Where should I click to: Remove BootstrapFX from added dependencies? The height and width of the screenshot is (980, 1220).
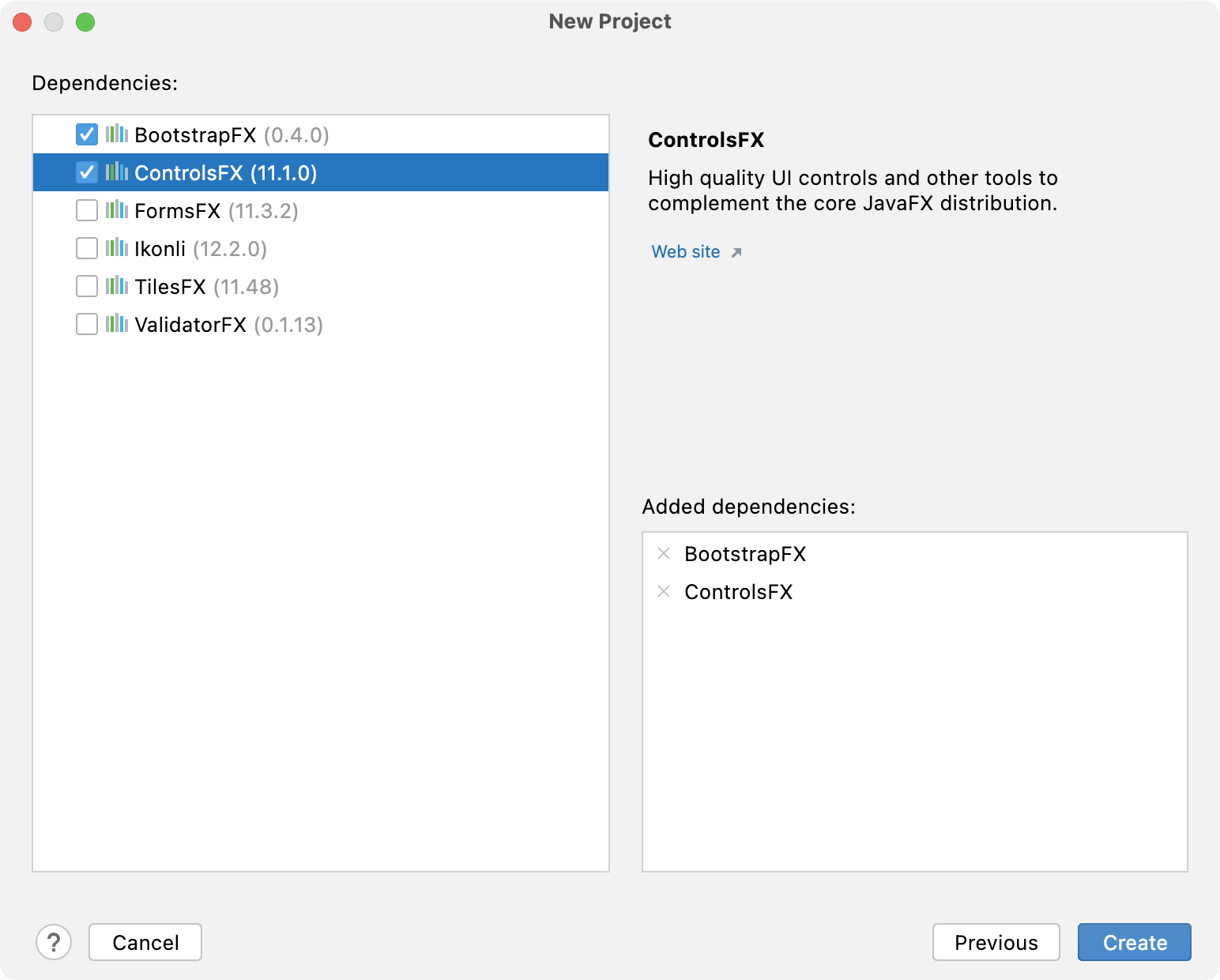click(664, 553)
